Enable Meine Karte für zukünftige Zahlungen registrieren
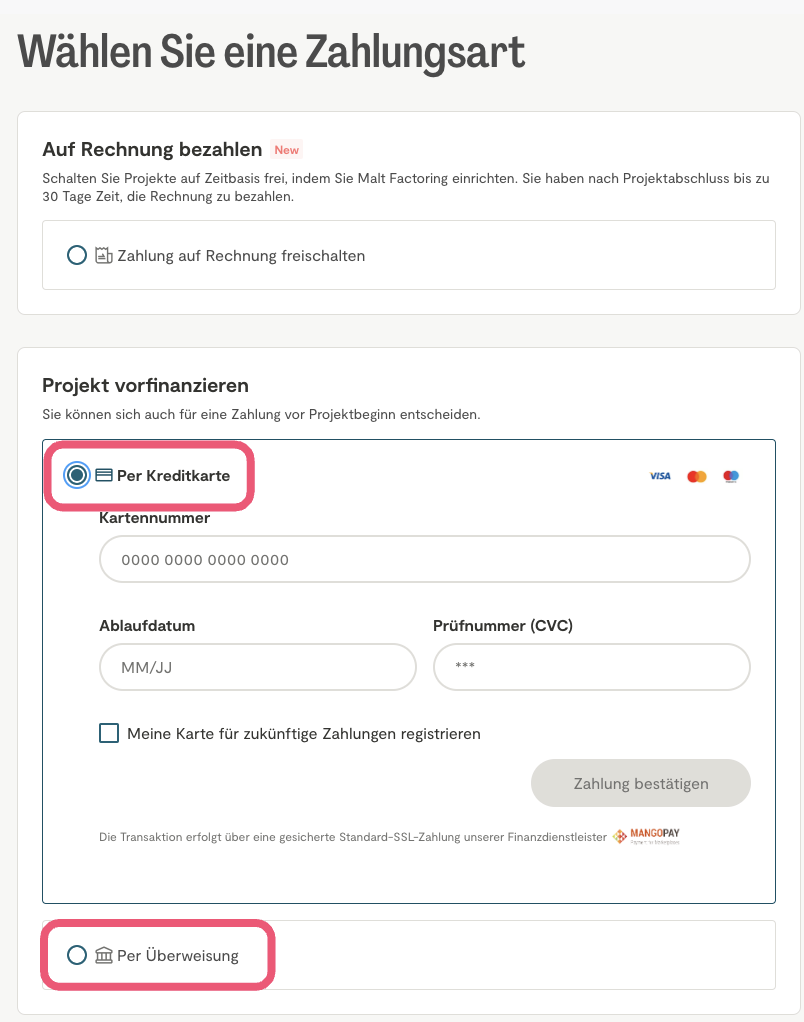Screen dimensions: 804x1022 tap(109, 733)
